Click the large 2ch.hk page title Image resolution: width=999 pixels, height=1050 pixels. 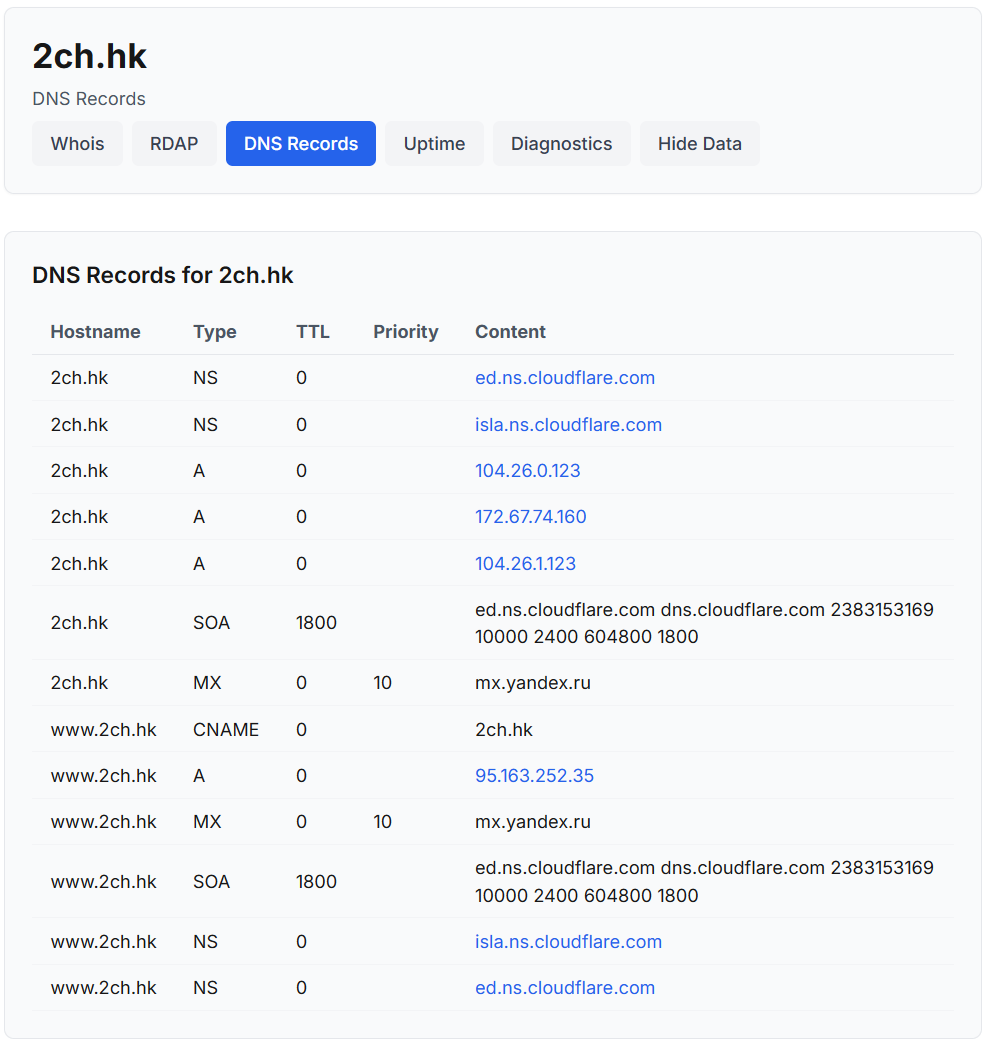coord(89,57)
